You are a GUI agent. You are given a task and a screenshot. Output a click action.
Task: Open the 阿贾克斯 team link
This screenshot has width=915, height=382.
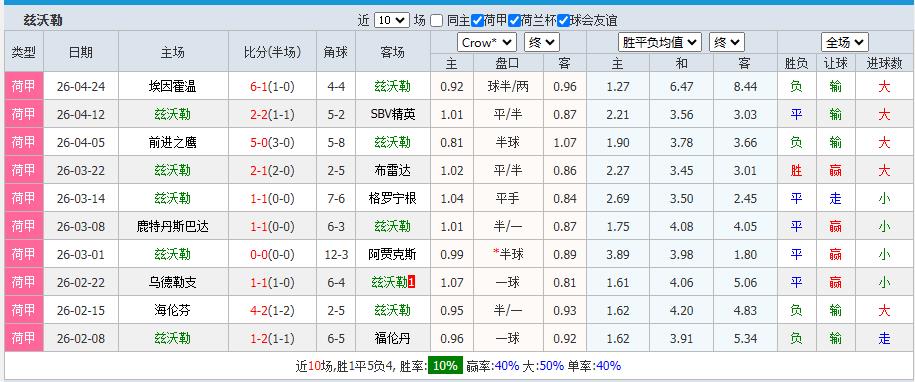393,255
